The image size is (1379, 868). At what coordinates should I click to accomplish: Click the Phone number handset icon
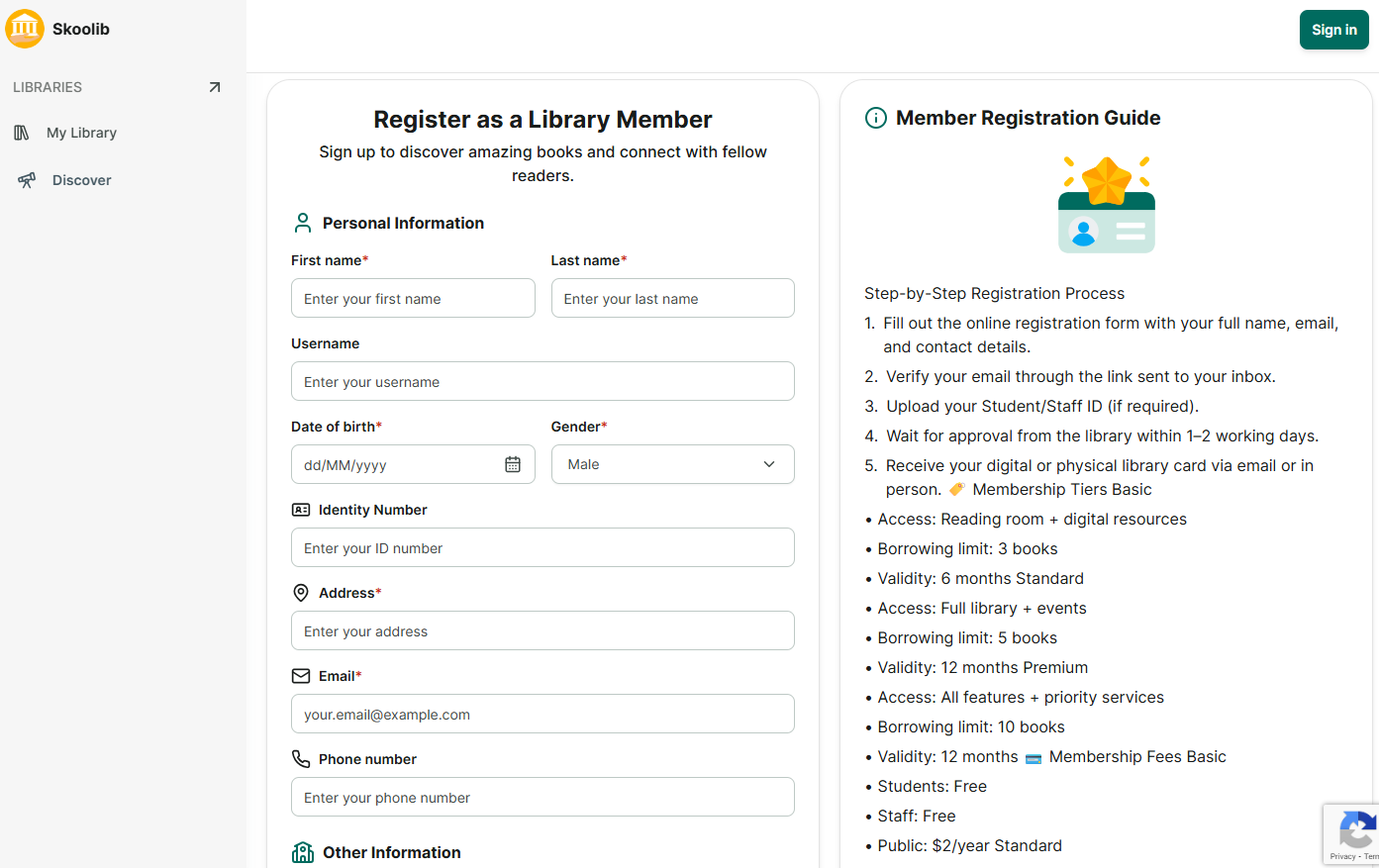click(x=301, y=759)
